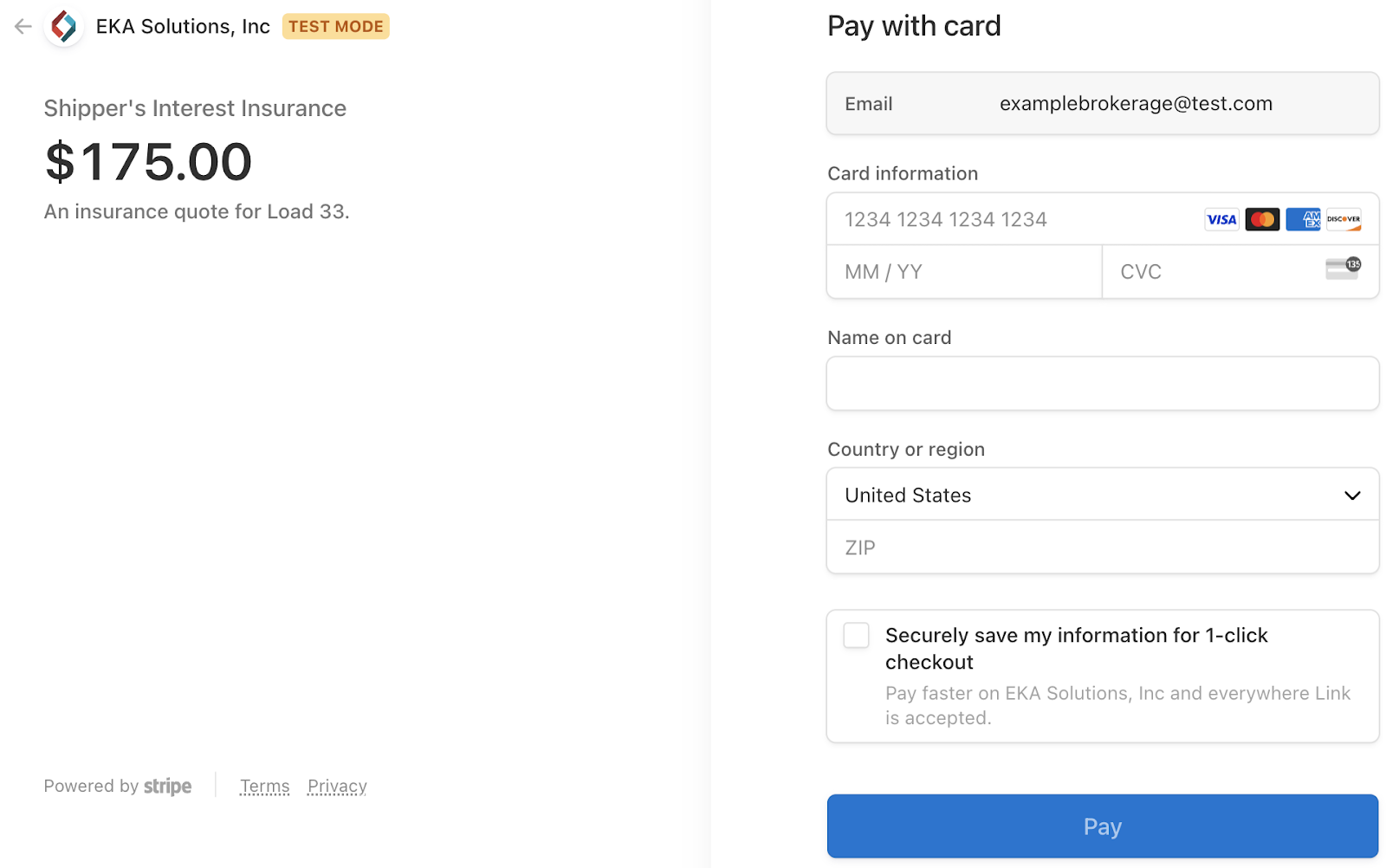Open the Privacy page
This screenshot has height=868, width=1386.
(336, 786)
